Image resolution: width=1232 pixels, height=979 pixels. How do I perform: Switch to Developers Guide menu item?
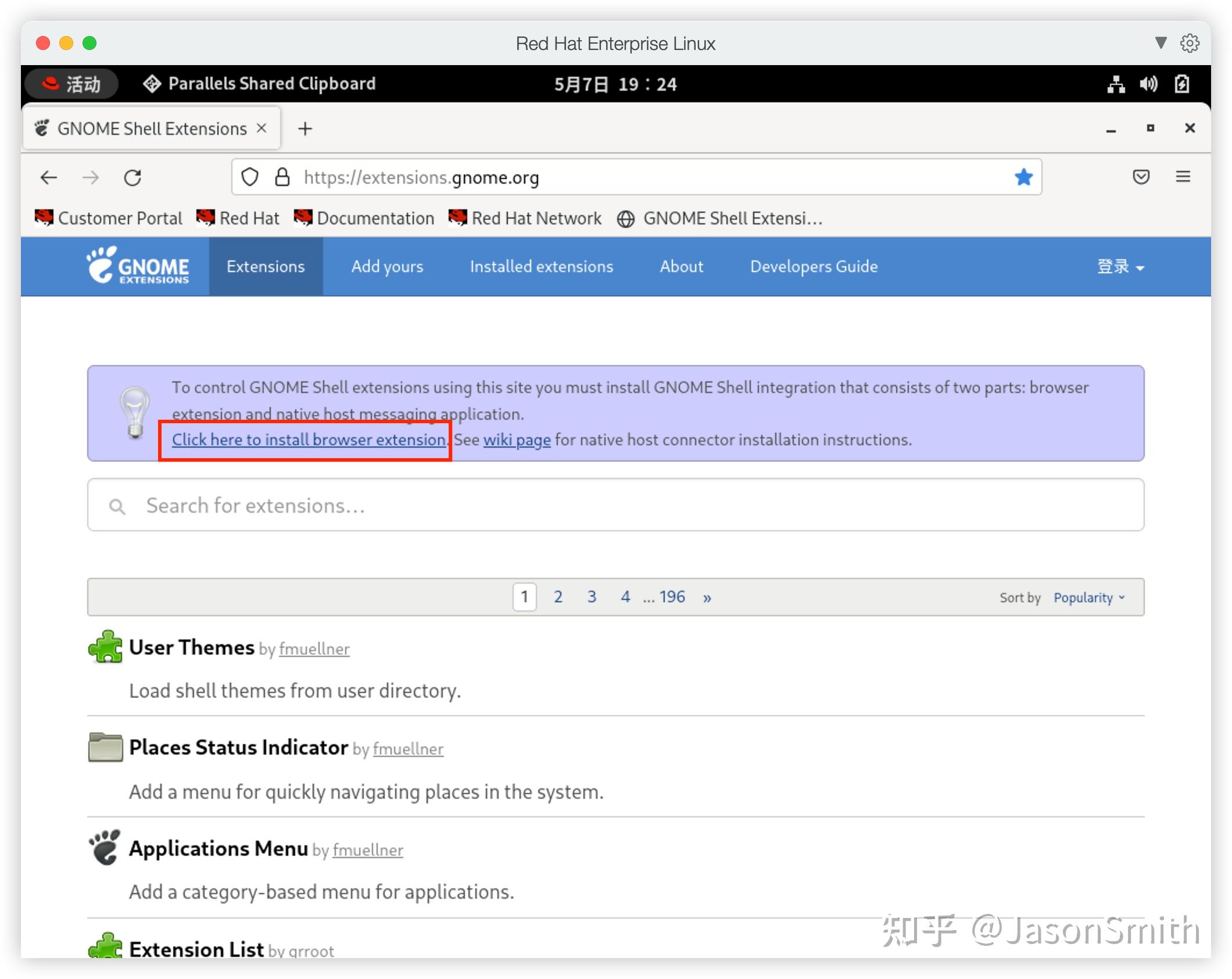814,267
